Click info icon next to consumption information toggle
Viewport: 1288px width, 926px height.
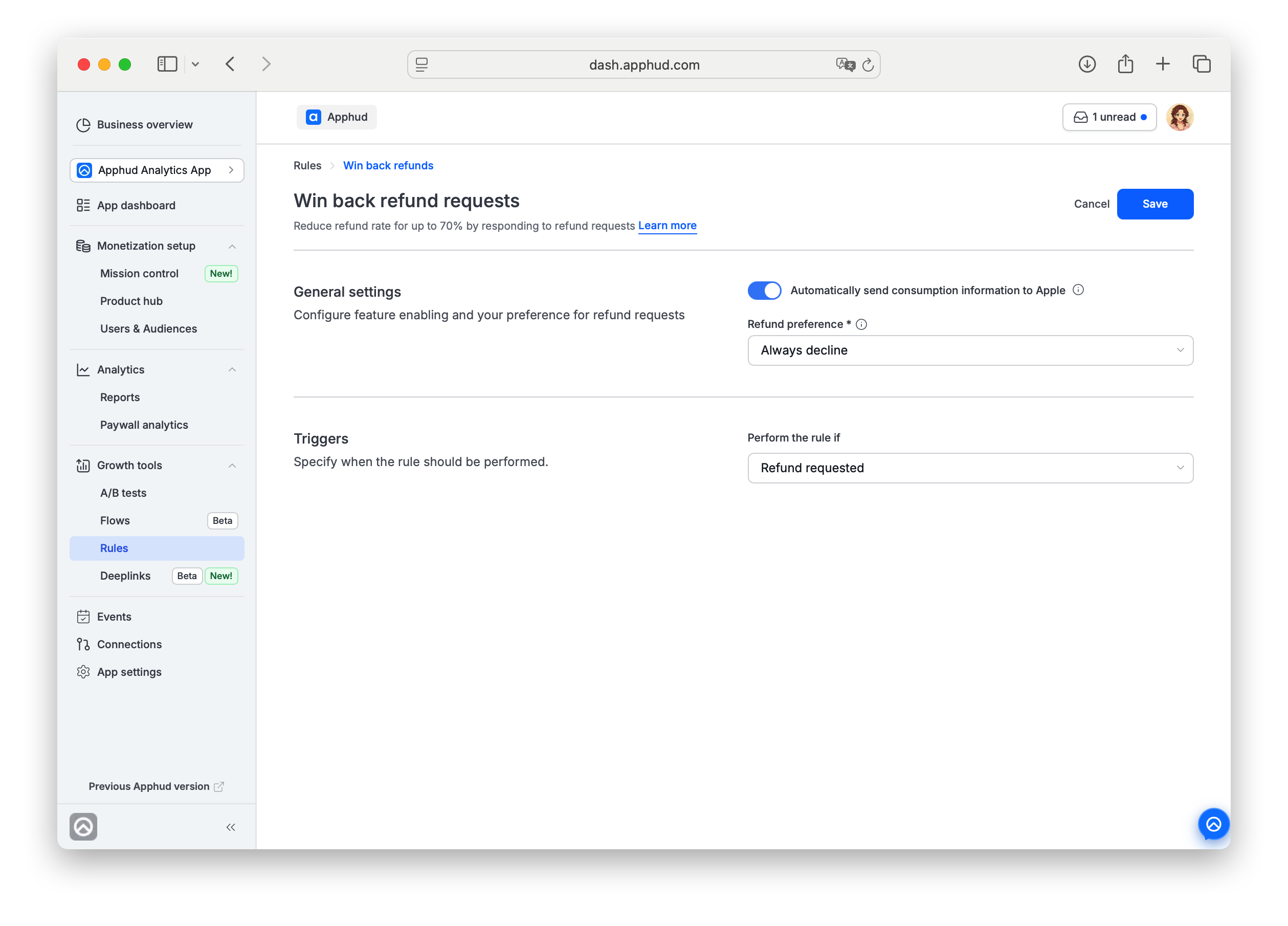pos(1078,290)
